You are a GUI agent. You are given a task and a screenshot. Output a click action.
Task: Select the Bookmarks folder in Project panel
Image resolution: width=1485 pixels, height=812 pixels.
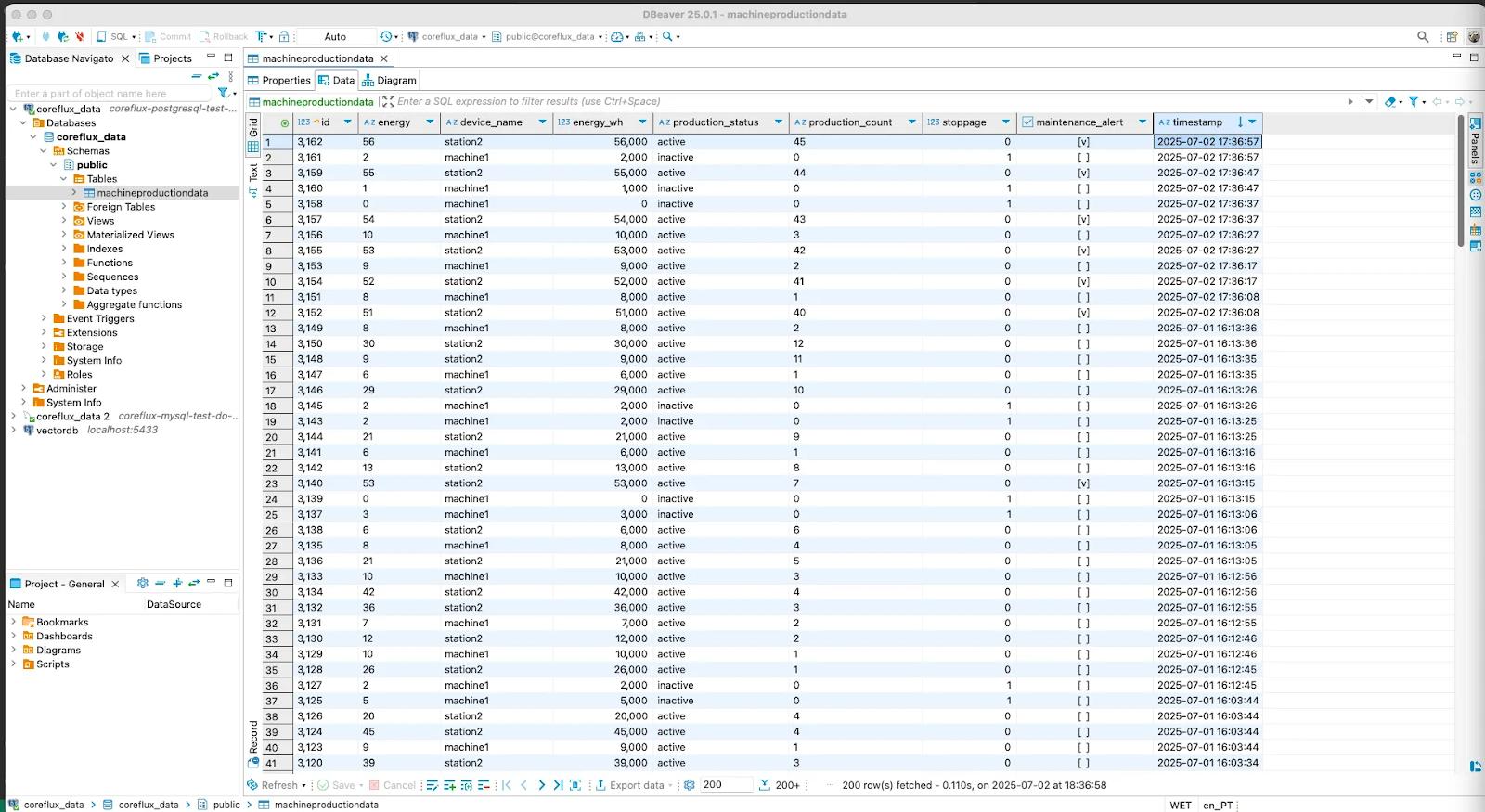56,623
